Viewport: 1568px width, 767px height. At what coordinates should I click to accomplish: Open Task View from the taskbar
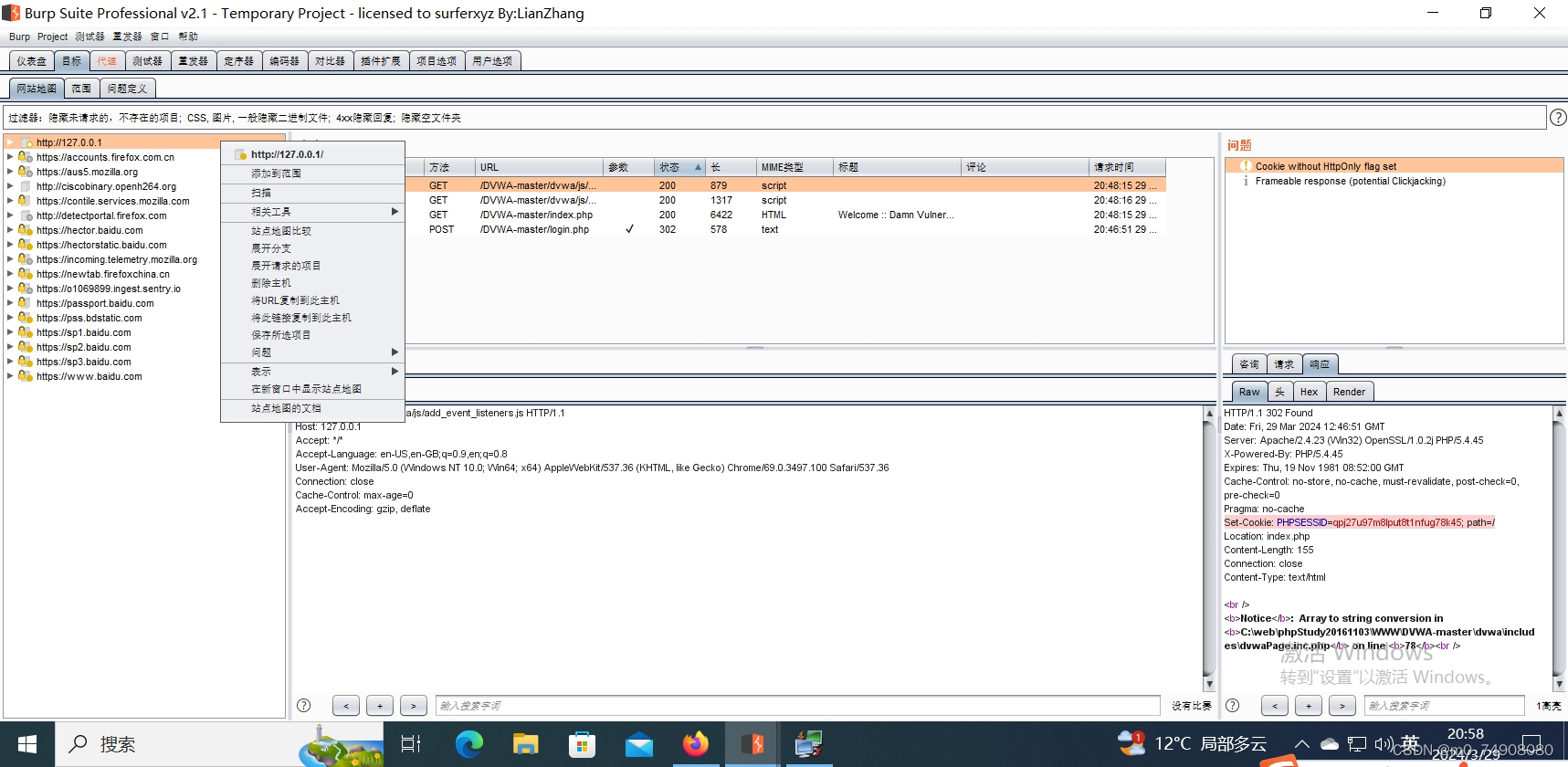click(411, 744)
